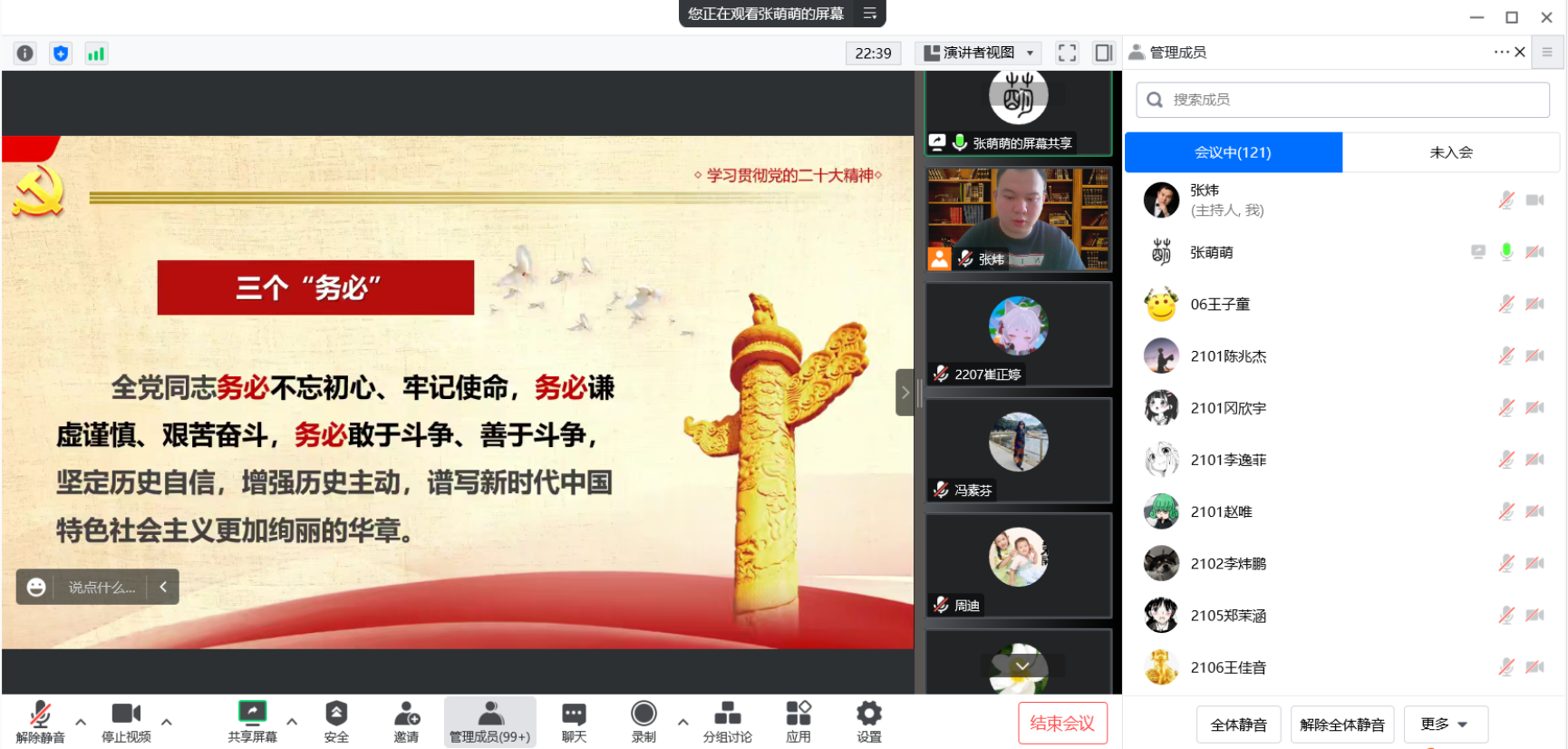Open the meeting info icon

(x=25, y=53)
